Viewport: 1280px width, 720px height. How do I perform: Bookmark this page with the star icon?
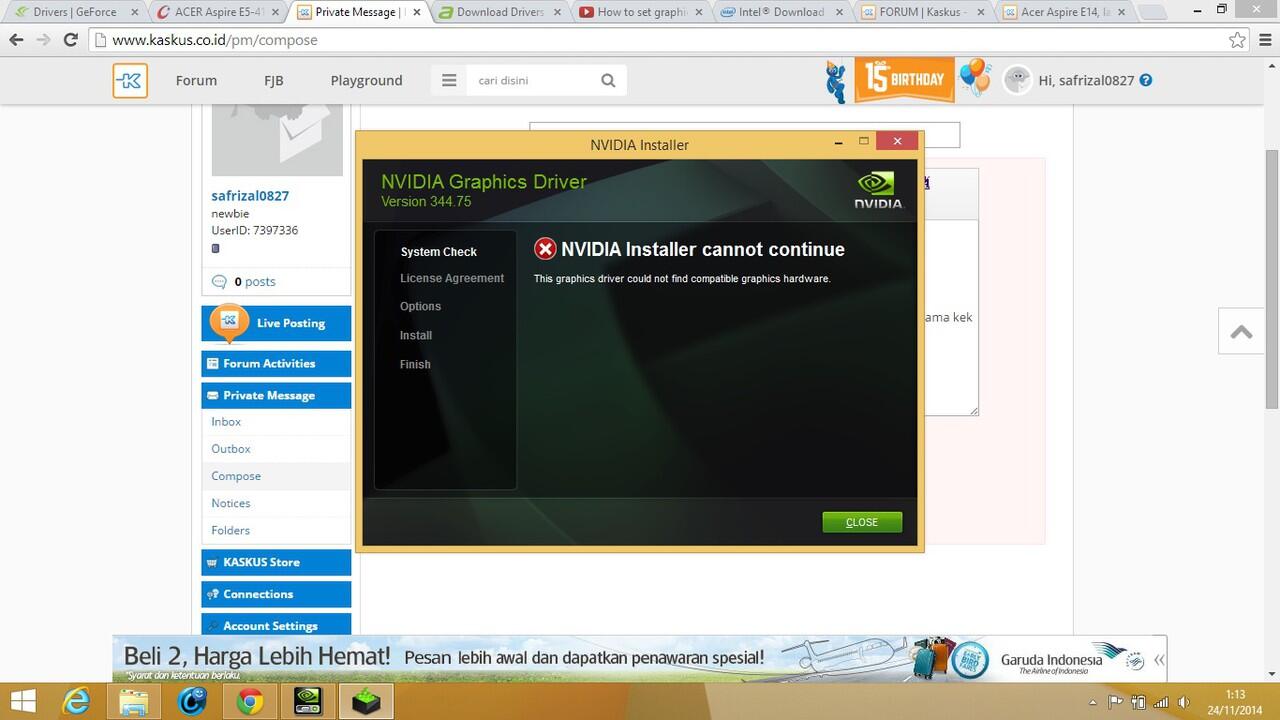[x=1237, y=40]
